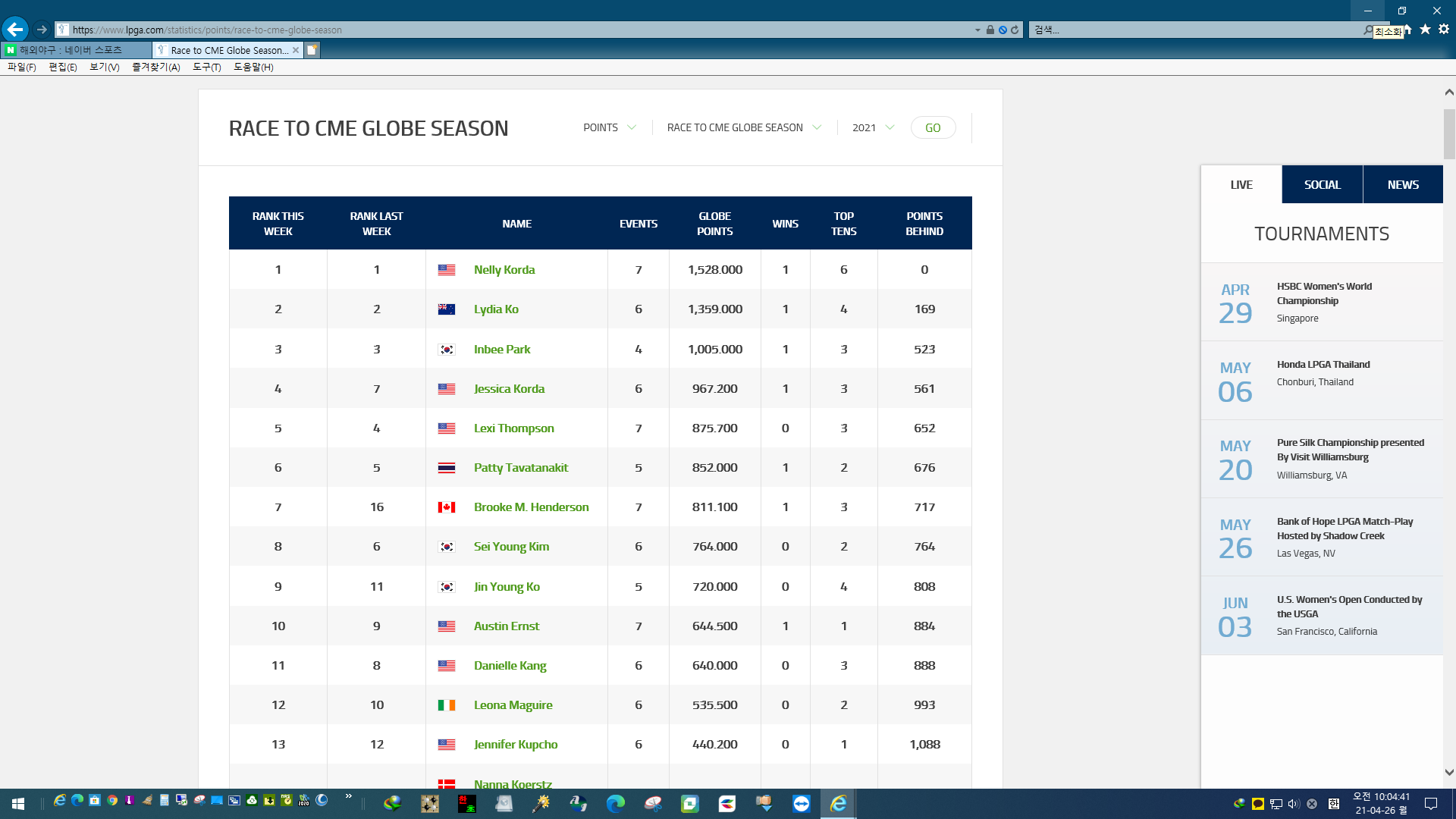Open the 도움말(H) menu

[x=253, y=67]
